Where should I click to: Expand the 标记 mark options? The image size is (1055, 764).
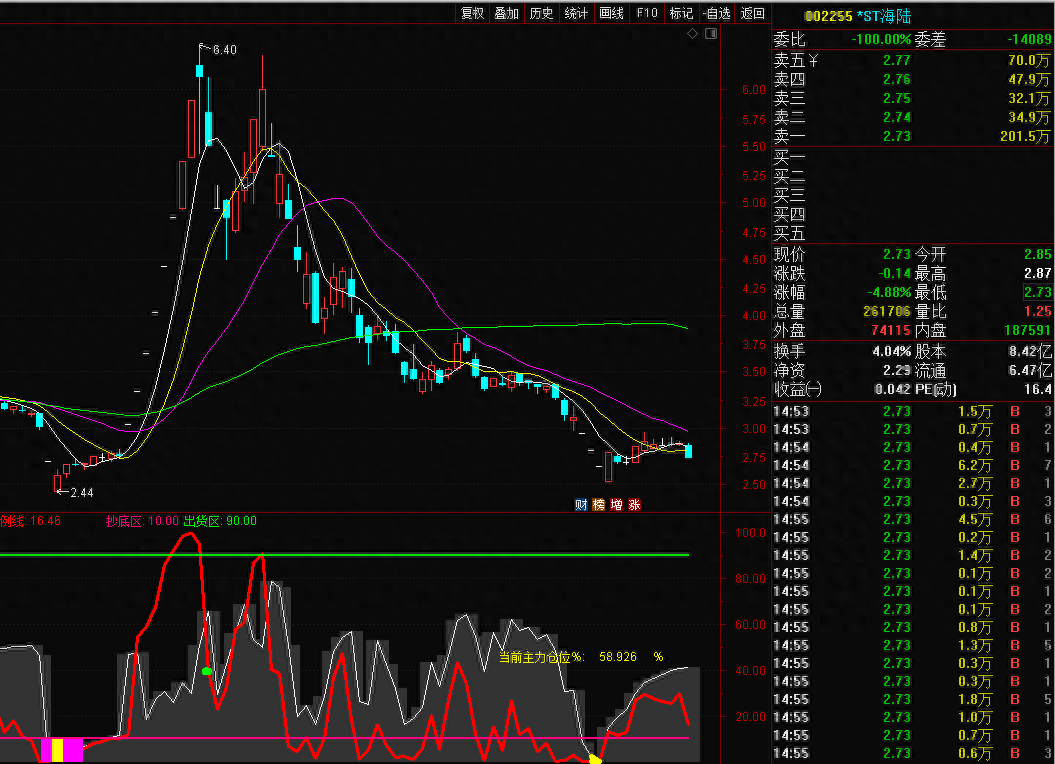[x=681, y=13]
